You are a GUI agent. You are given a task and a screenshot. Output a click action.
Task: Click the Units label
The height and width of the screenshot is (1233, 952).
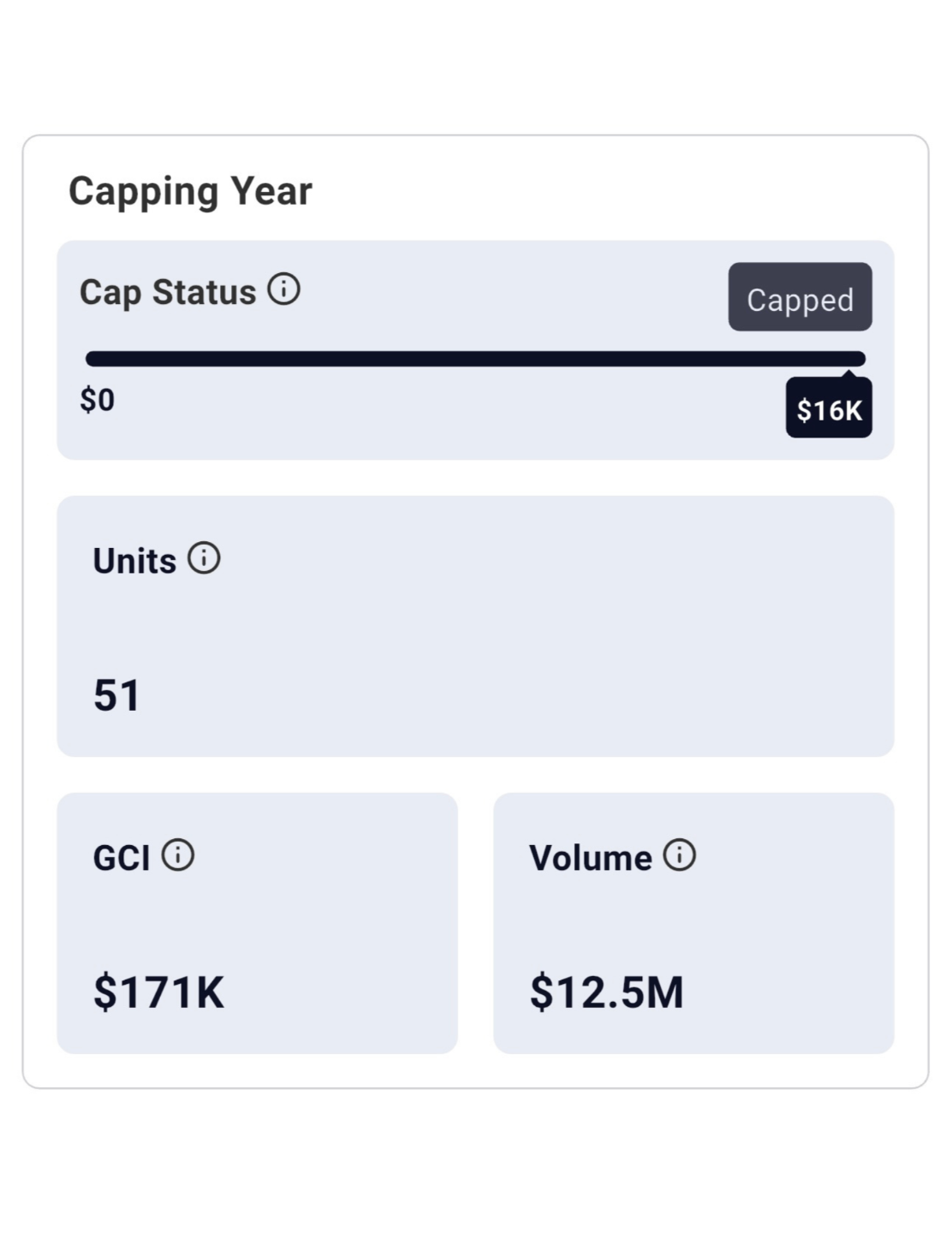click(134, 561)
